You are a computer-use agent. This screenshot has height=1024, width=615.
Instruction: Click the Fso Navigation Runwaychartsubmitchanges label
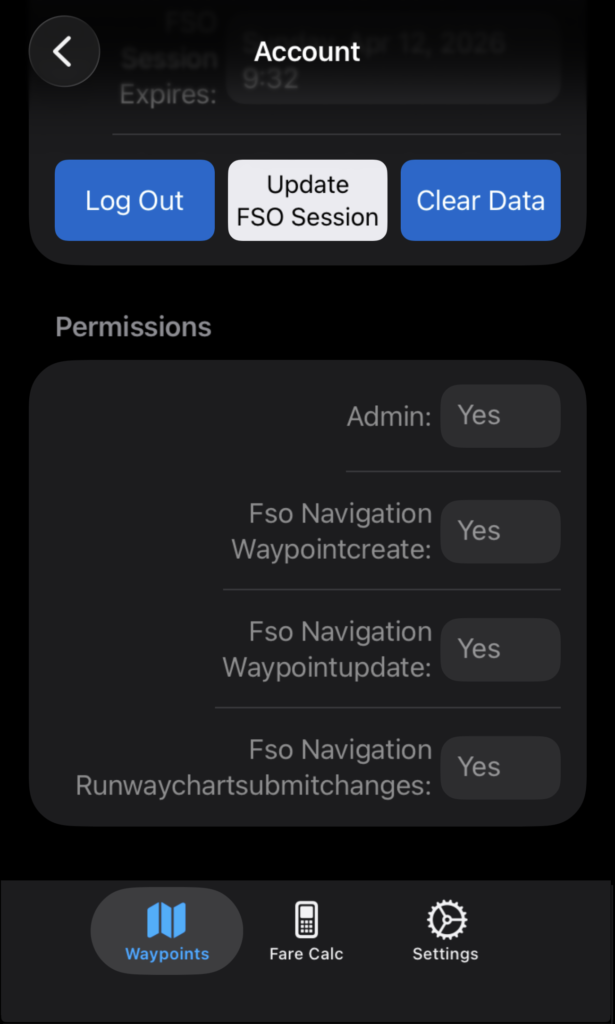tap(254, 768)
